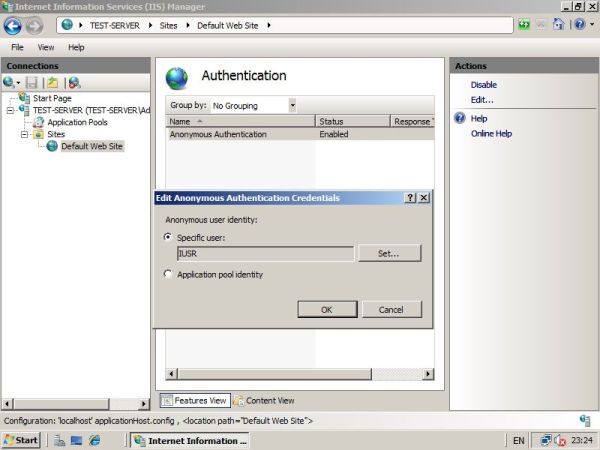Image resolution: width=600 pixels, height=450 pixels.
Task: Click the Response Type column header
Action: coord(412,121)
